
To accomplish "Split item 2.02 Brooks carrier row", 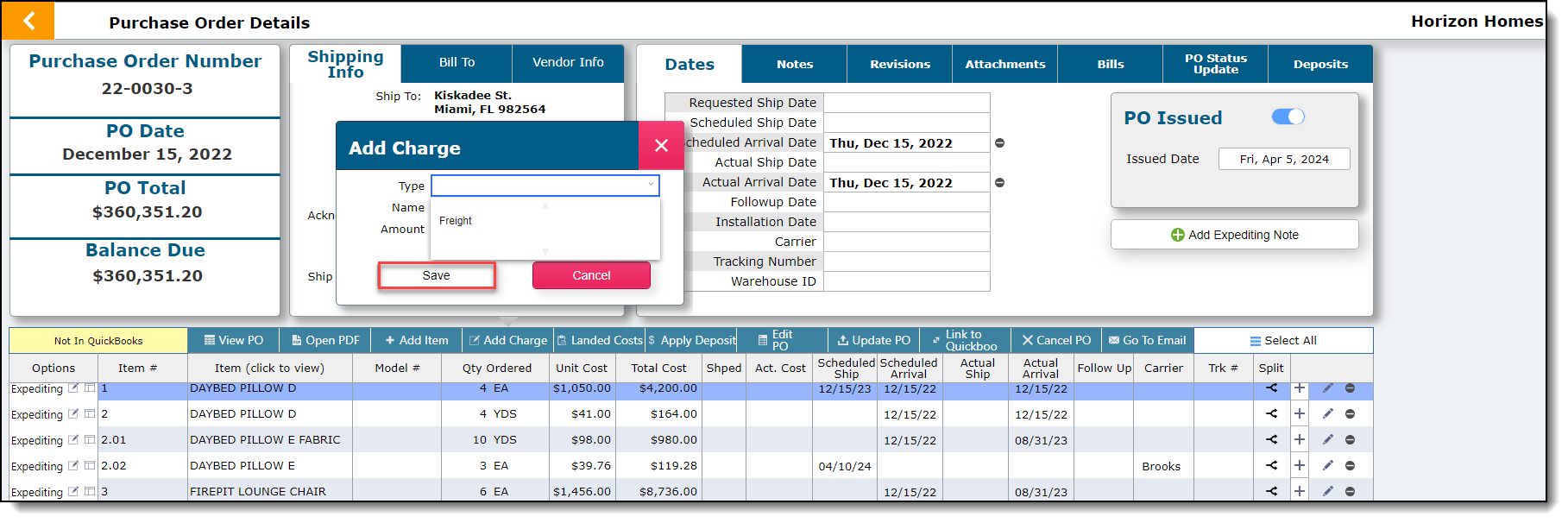I will coord(1271,466).
